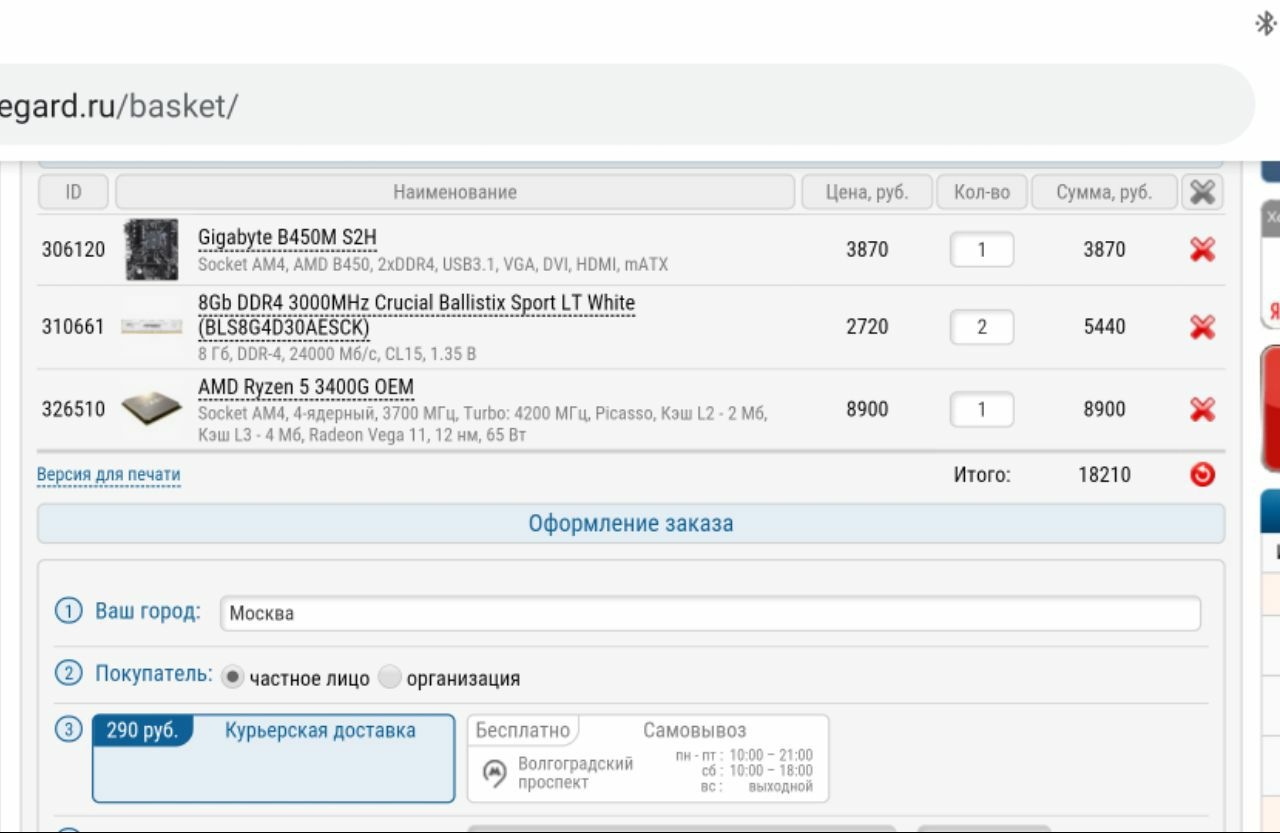Click product ID 310661
Viewport: 1280px width, 833px height.
(x=73, y=327)
